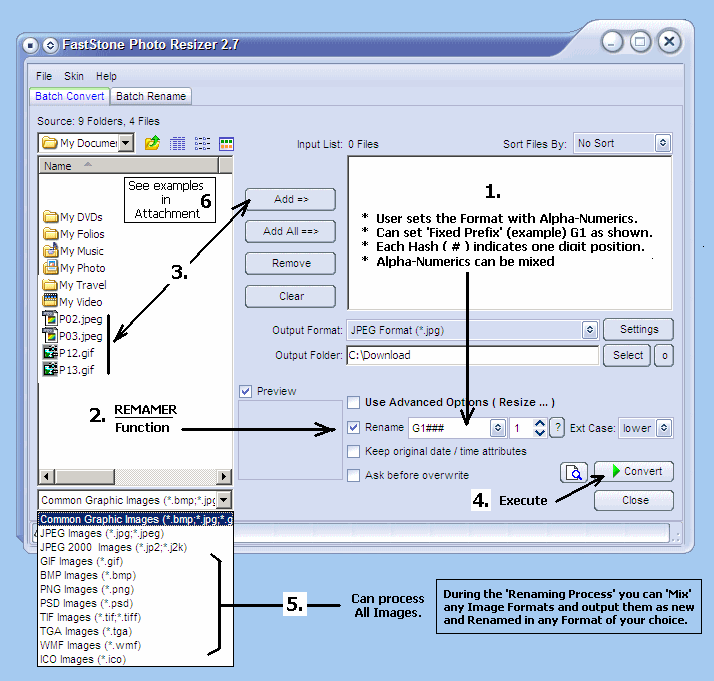The width and height of the screenshot is (714, 681).
Task: Switch file browser to details view icon
Action: click(178, 144)
